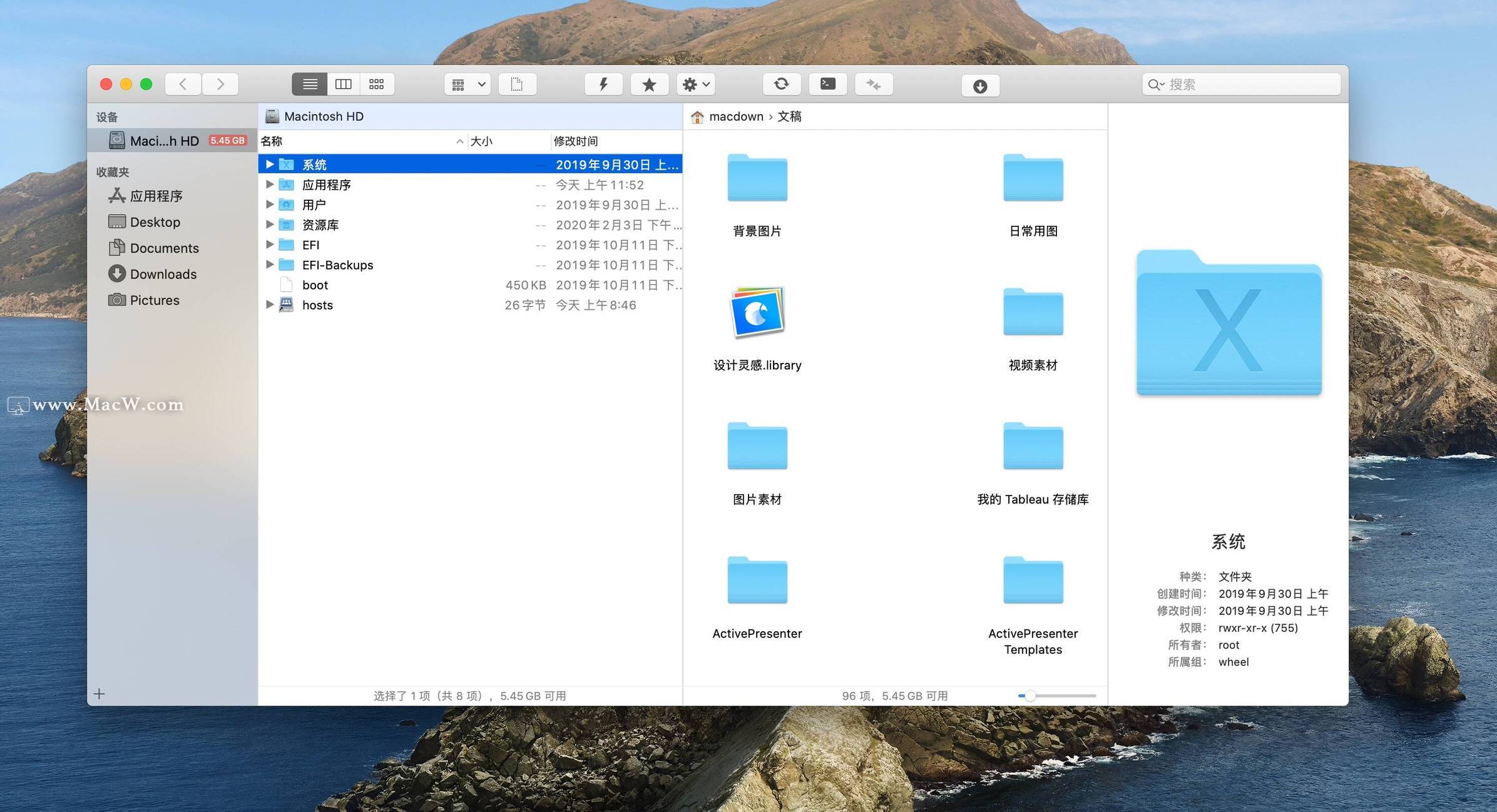Switch to list view mode
1497x812 pixels.
point(310,84)
